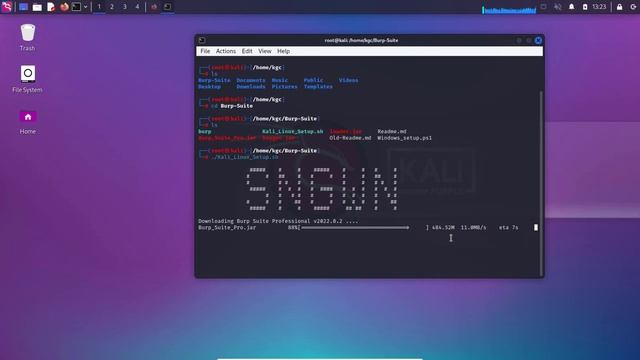
Task: Click 'Kali_Linux_Setup.sh' in the ls output
Action: (292, 131)
